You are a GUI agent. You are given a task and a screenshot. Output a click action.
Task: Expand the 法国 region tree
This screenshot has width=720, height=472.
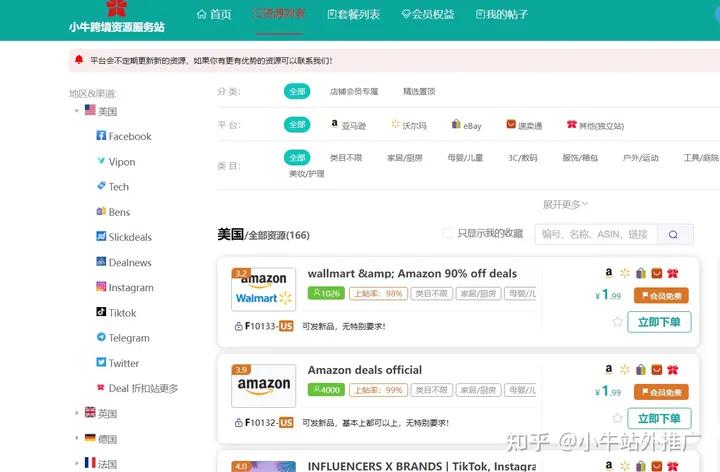[76, 463]
